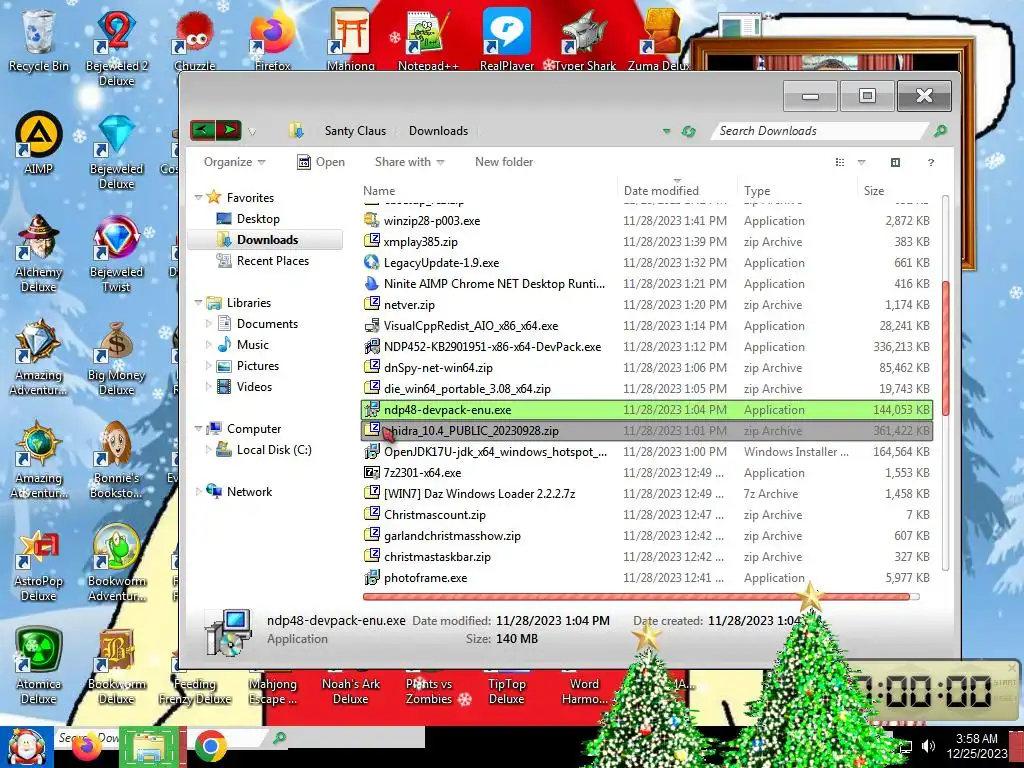Open address bar history dropdown arrow
Image resolution: width=1024 pixels, height=768 pixels.
[666, 131]
